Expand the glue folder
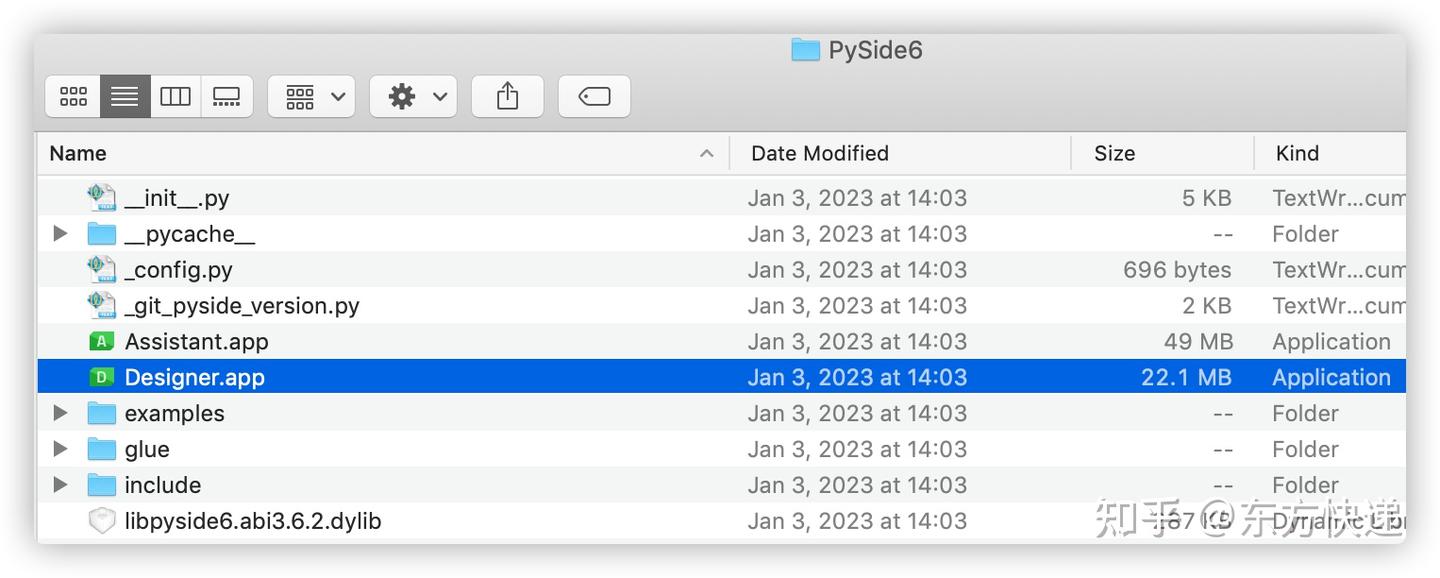Screen dimensions: 1440x578 (60, 449)
